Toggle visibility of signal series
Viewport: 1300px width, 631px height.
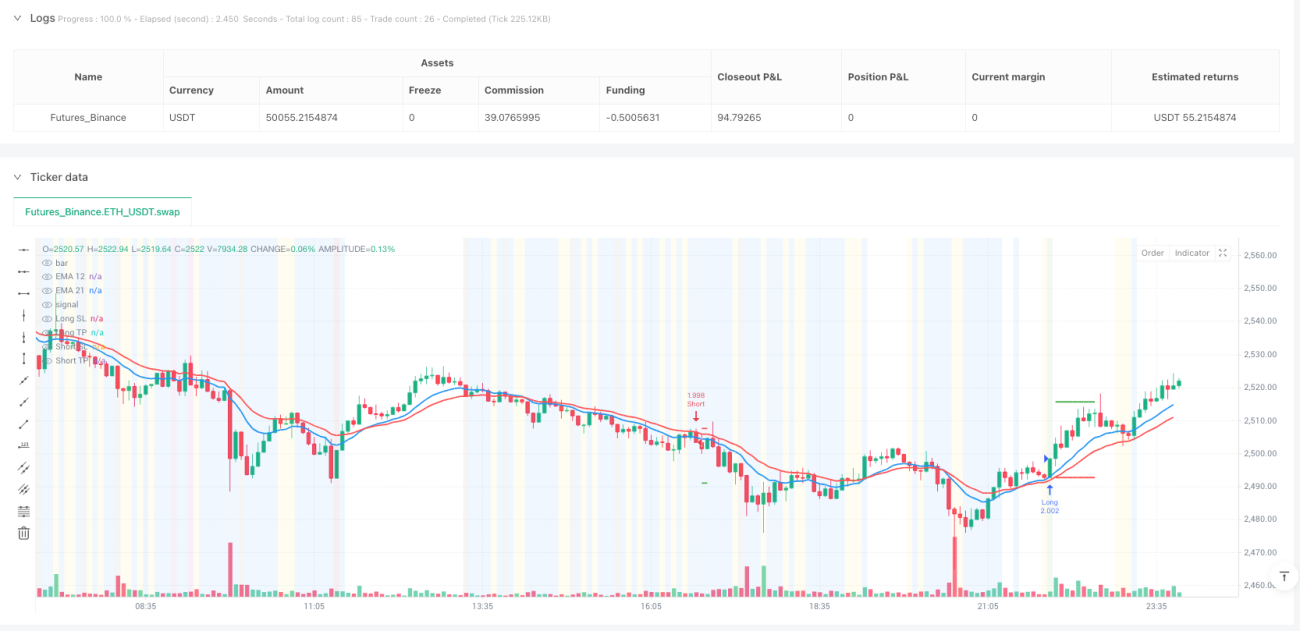point(47,304)
